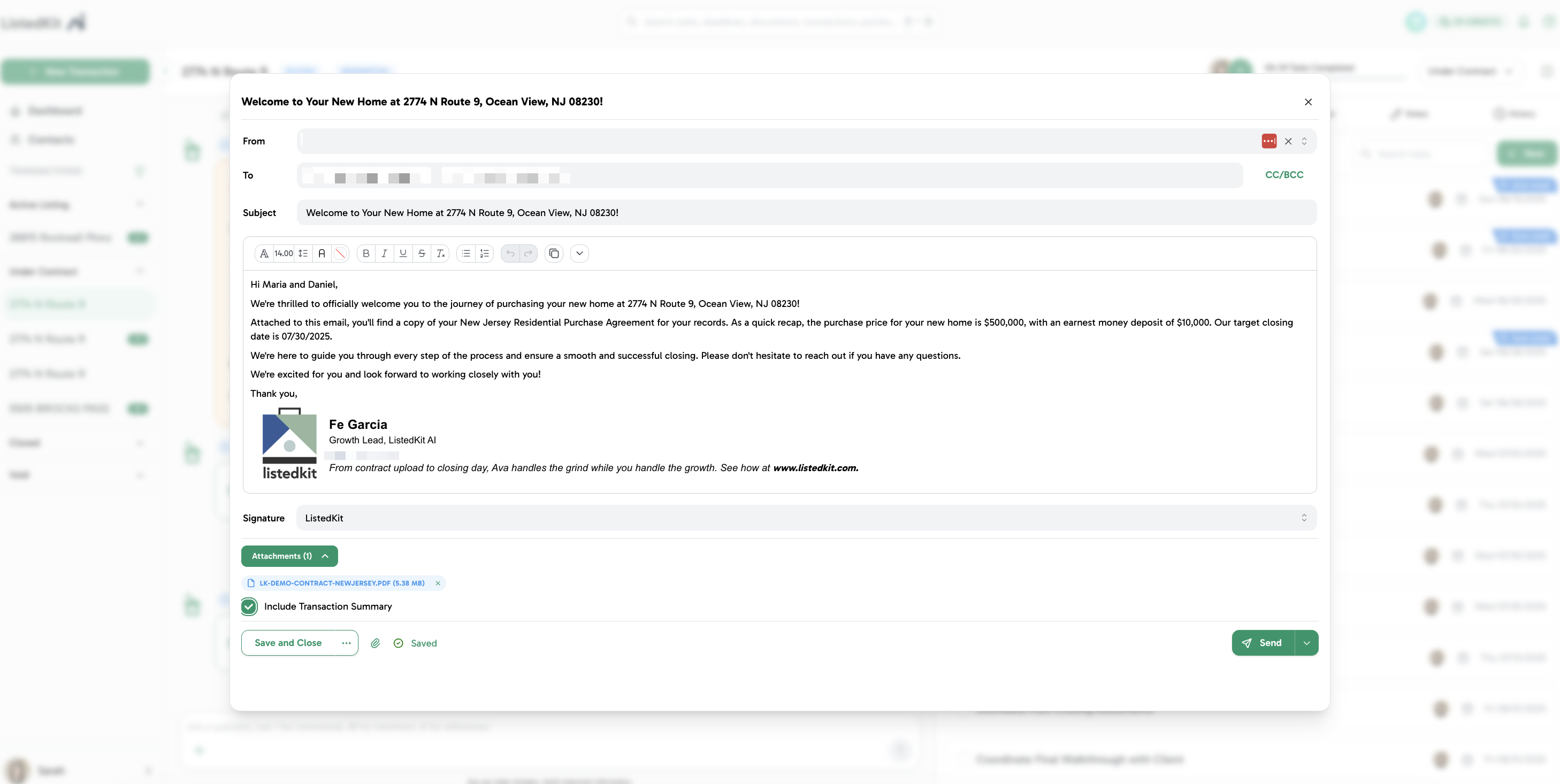Click Save and Close
The image size is (1560, 784).
click(x=288, y=643)
